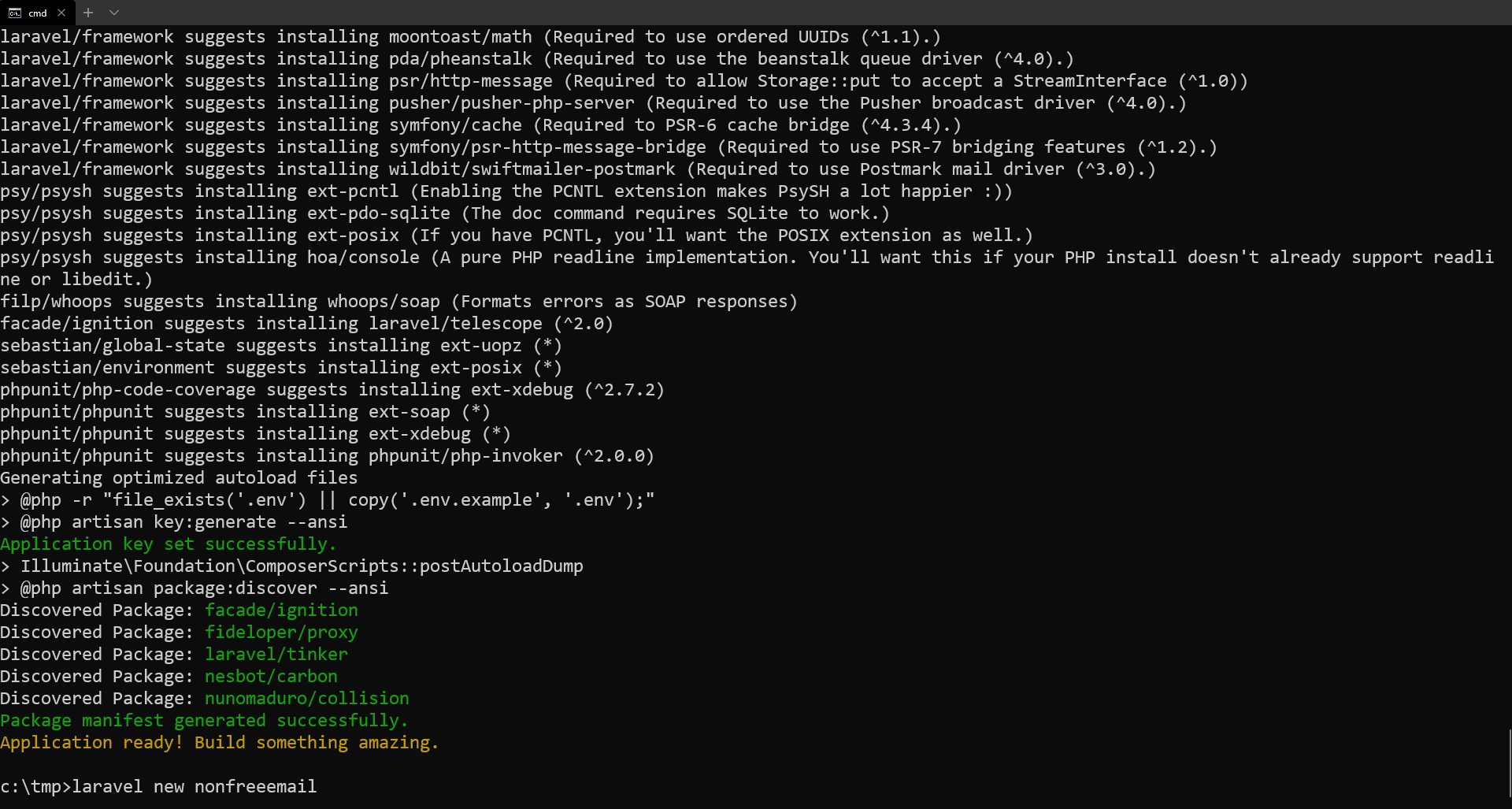
Task: Click the cmd icon on the tab
Action: (14, 13)
